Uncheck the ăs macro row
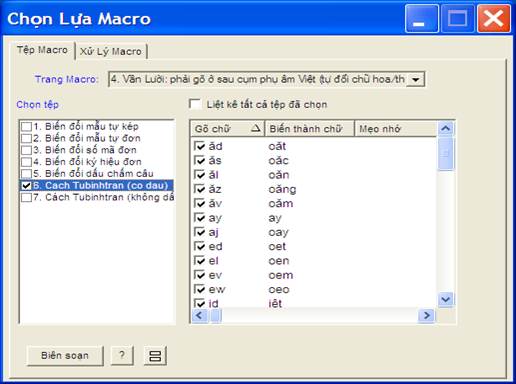The width and height of the screenshot is (516, 384). [x=199, y=160]
